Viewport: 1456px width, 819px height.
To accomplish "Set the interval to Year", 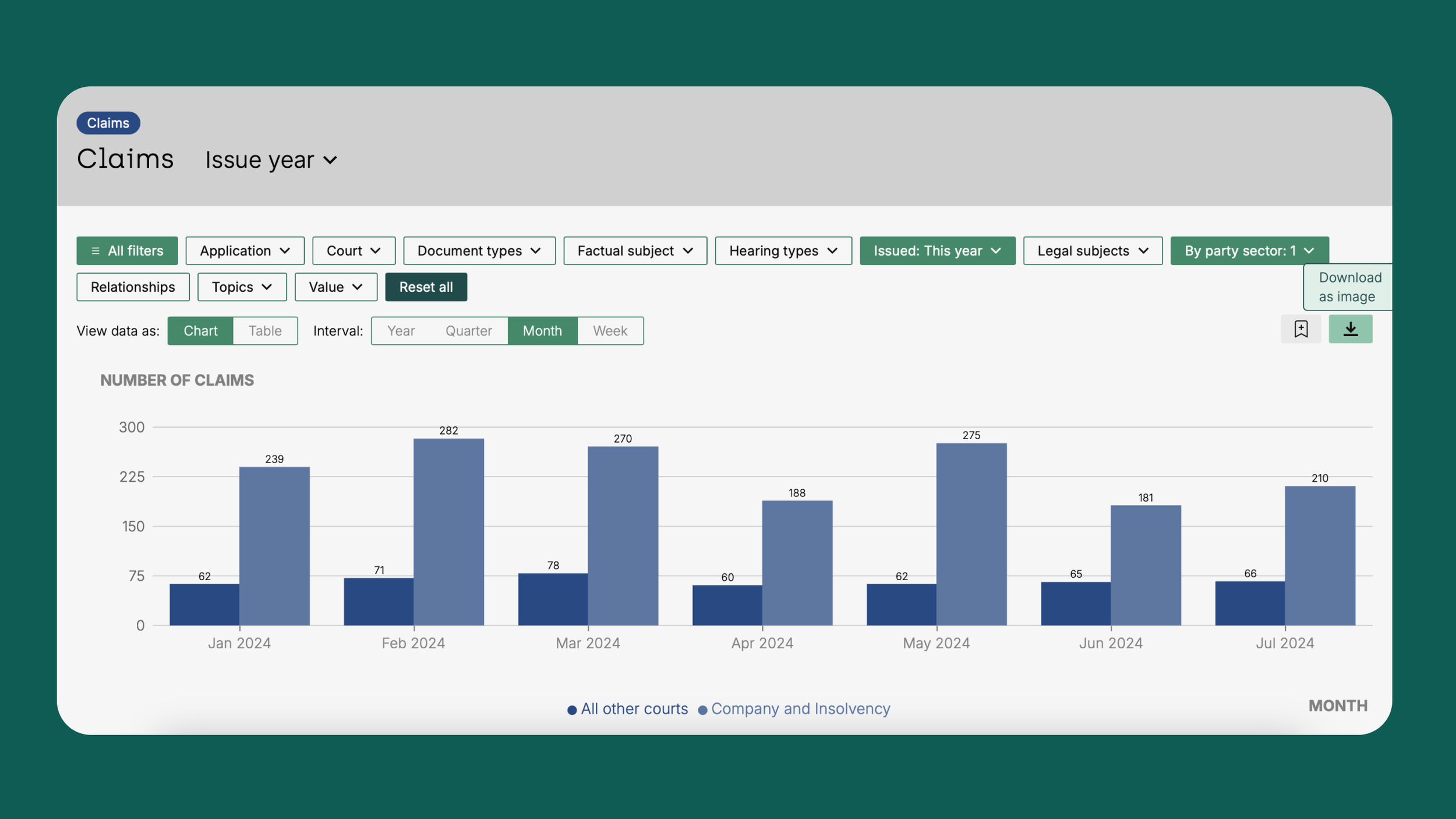I will click(x=401, y=331).
